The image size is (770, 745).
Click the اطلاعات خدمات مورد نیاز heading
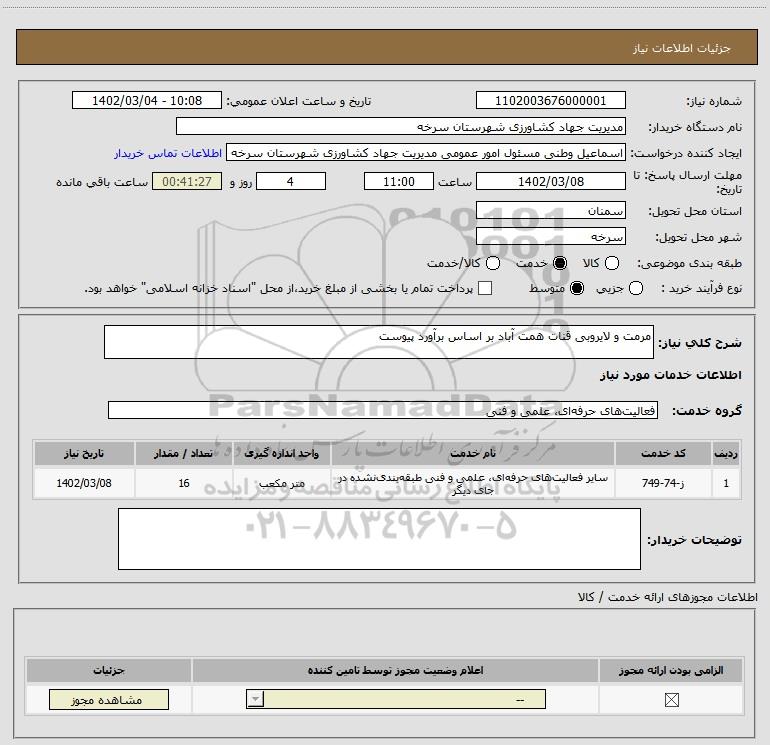pyautogui.click(x=670, y=375)
